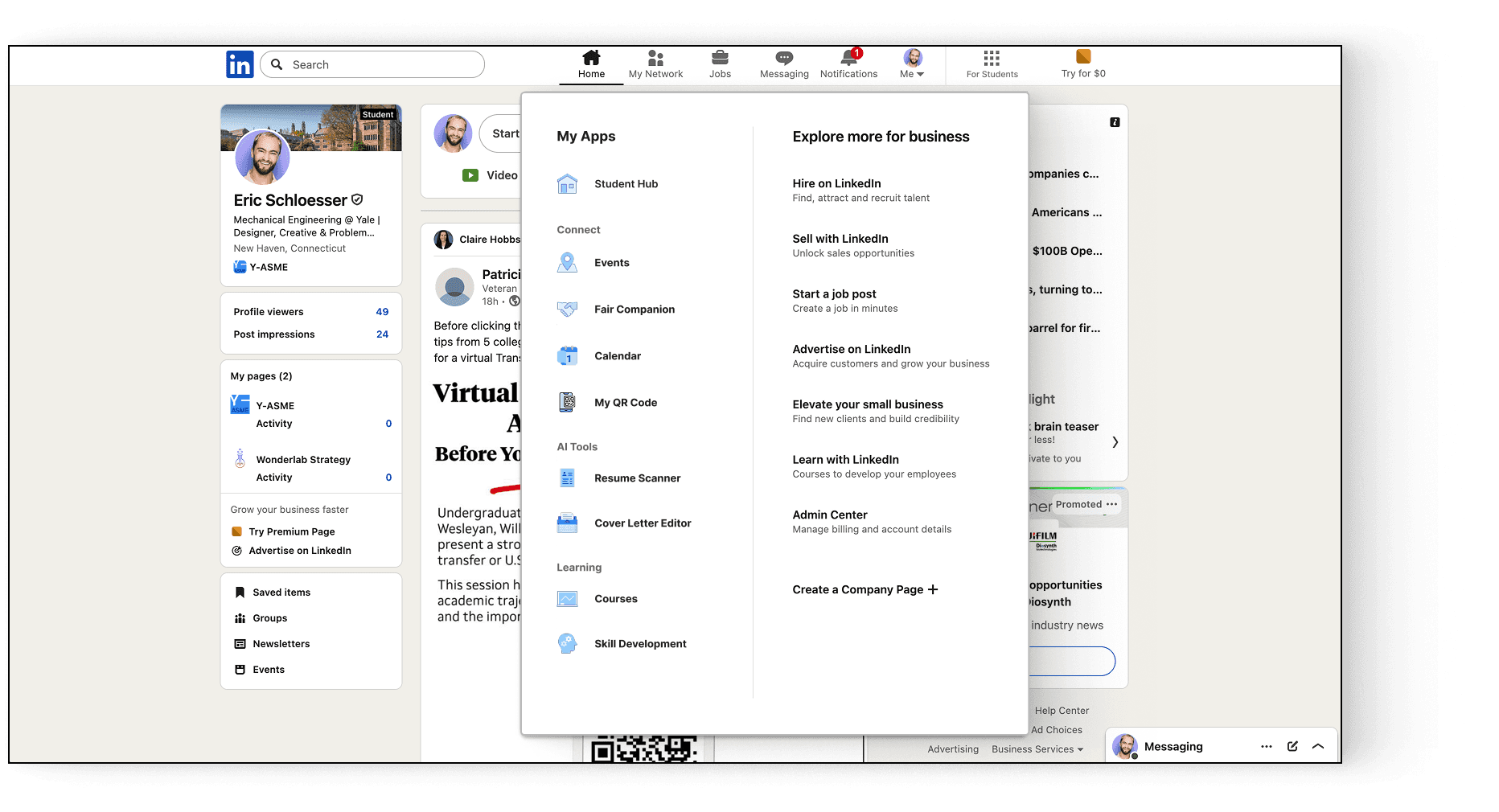Open Fair Companion handshake icon
Viewport: 1499px width, 812px height.
(x=567, y=310)
